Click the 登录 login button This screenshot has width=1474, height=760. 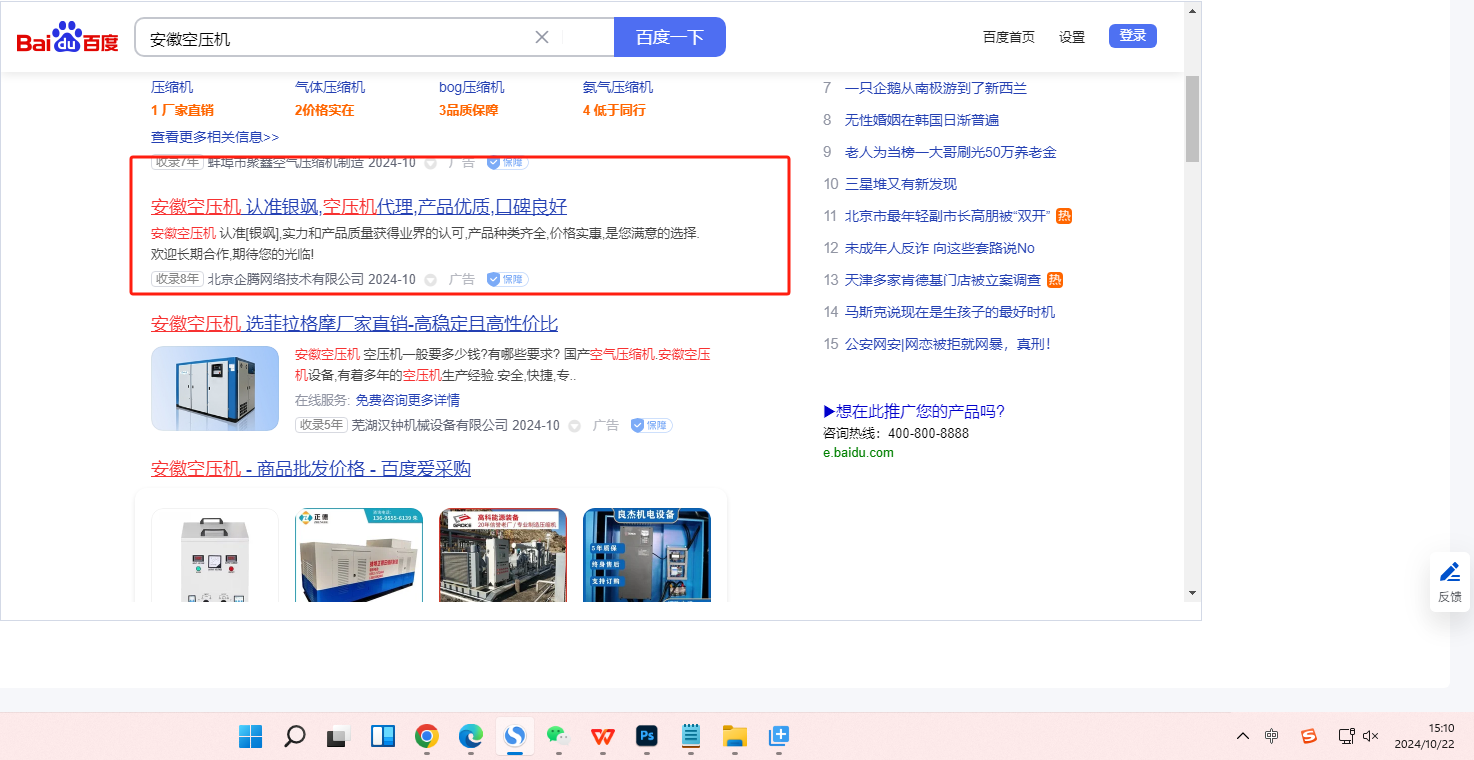click(x=1132, y=36)
